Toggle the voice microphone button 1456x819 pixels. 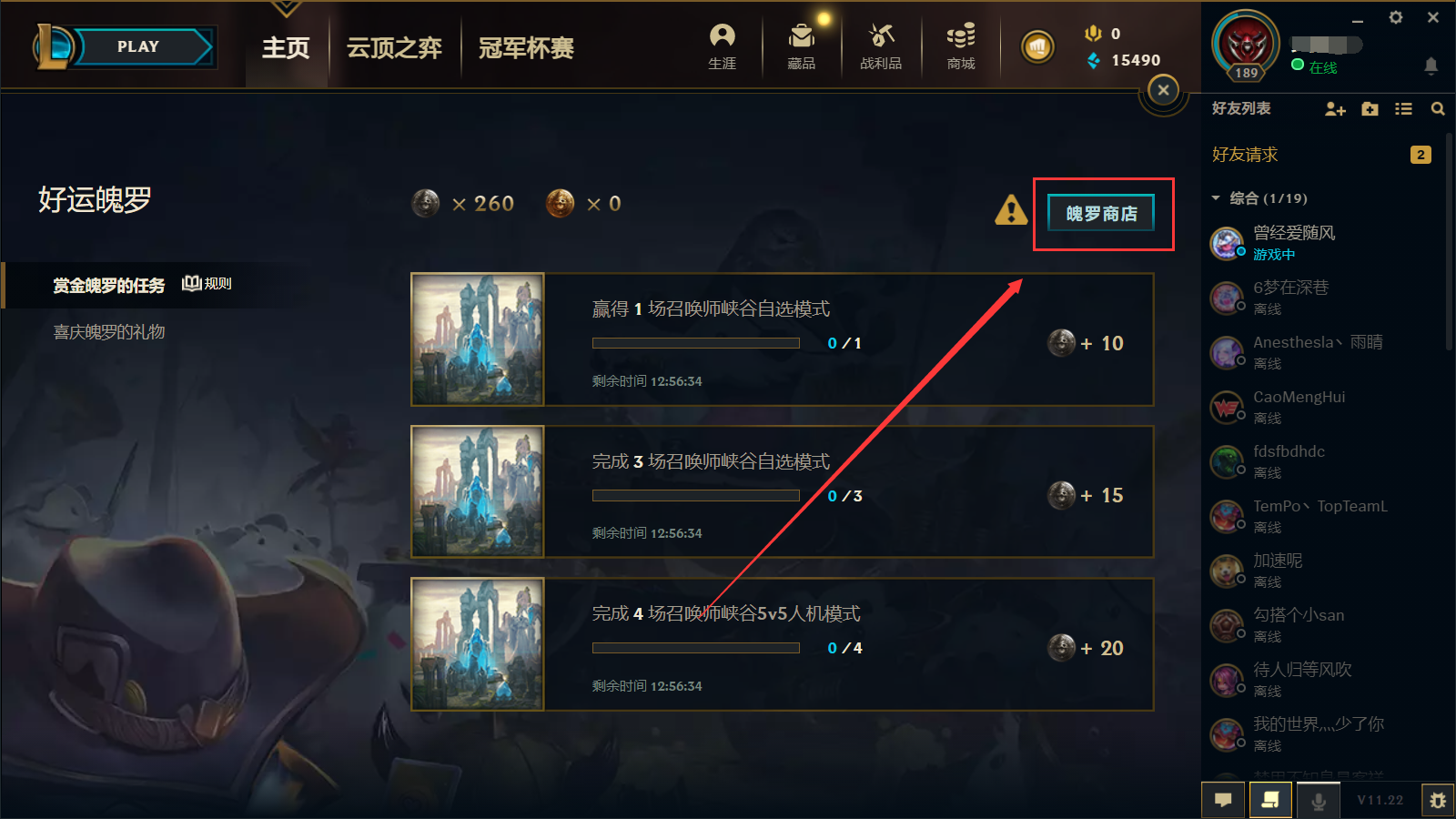click(1318, 801)
